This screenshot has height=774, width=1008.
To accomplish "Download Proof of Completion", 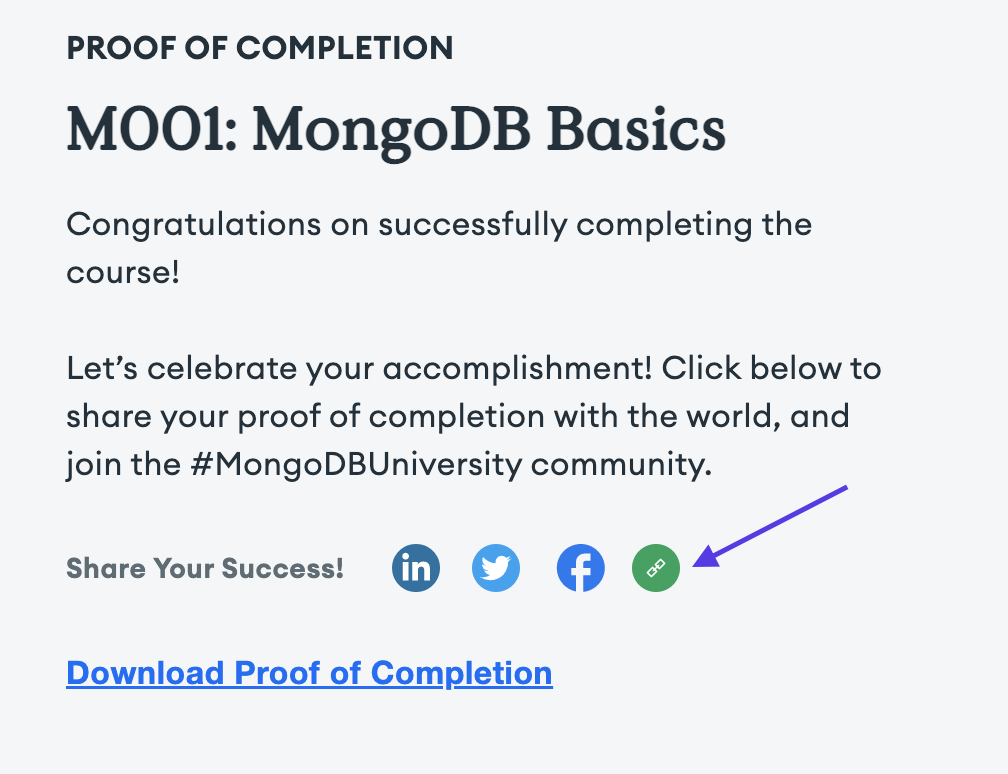I will click(x=309, y=673).
